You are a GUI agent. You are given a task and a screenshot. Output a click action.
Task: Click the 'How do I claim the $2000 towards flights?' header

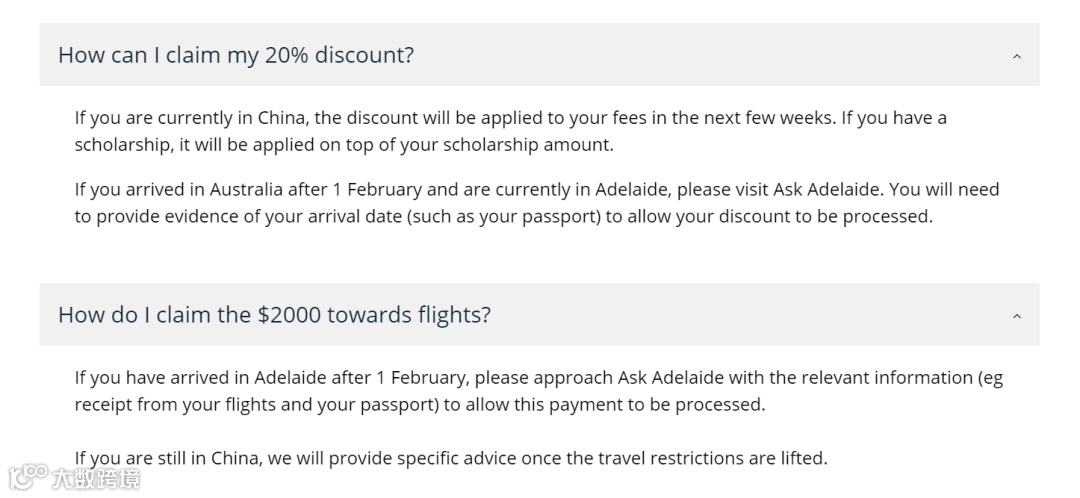tap(274, 315)
